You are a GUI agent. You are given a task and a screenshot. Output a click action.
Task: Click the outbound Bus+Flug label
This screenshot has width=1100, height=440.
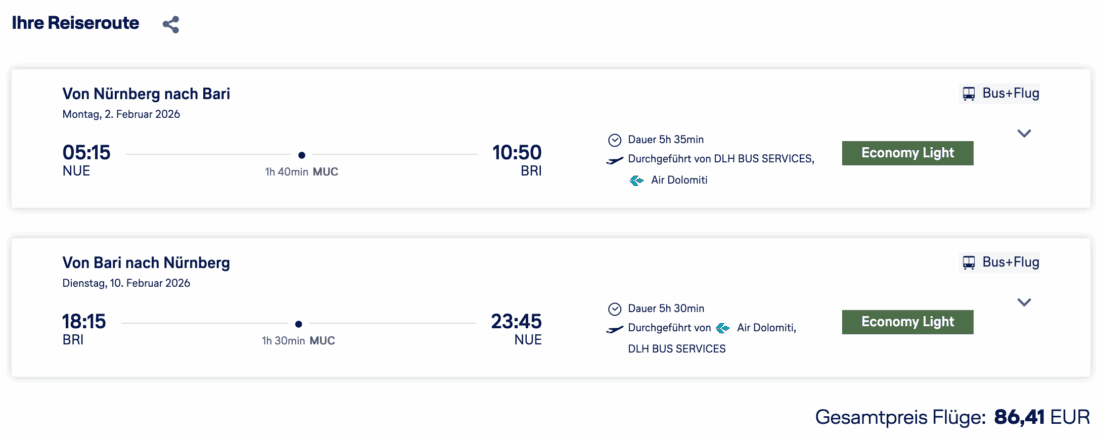point(1010,94)
